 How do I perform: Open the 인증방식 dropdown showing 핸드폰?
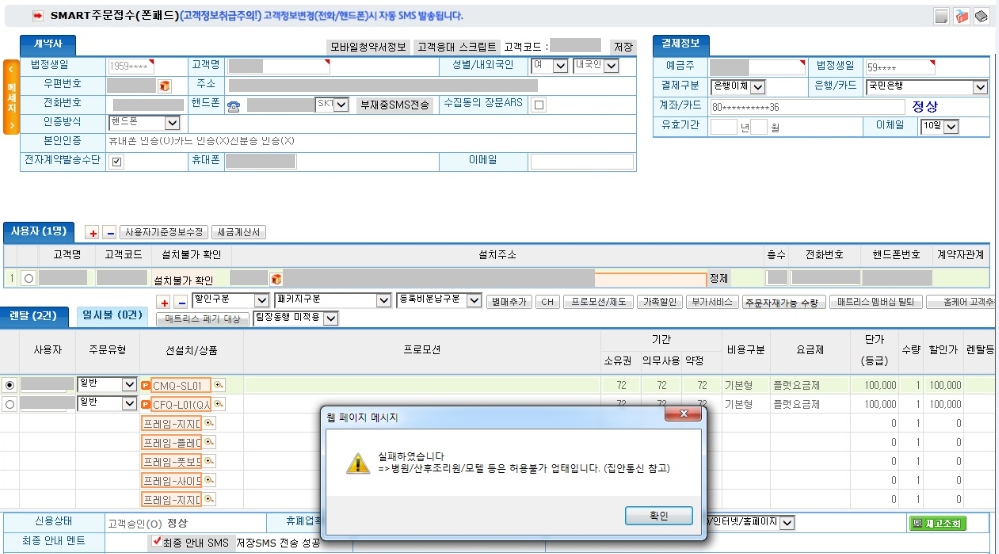tap(145, 122)
